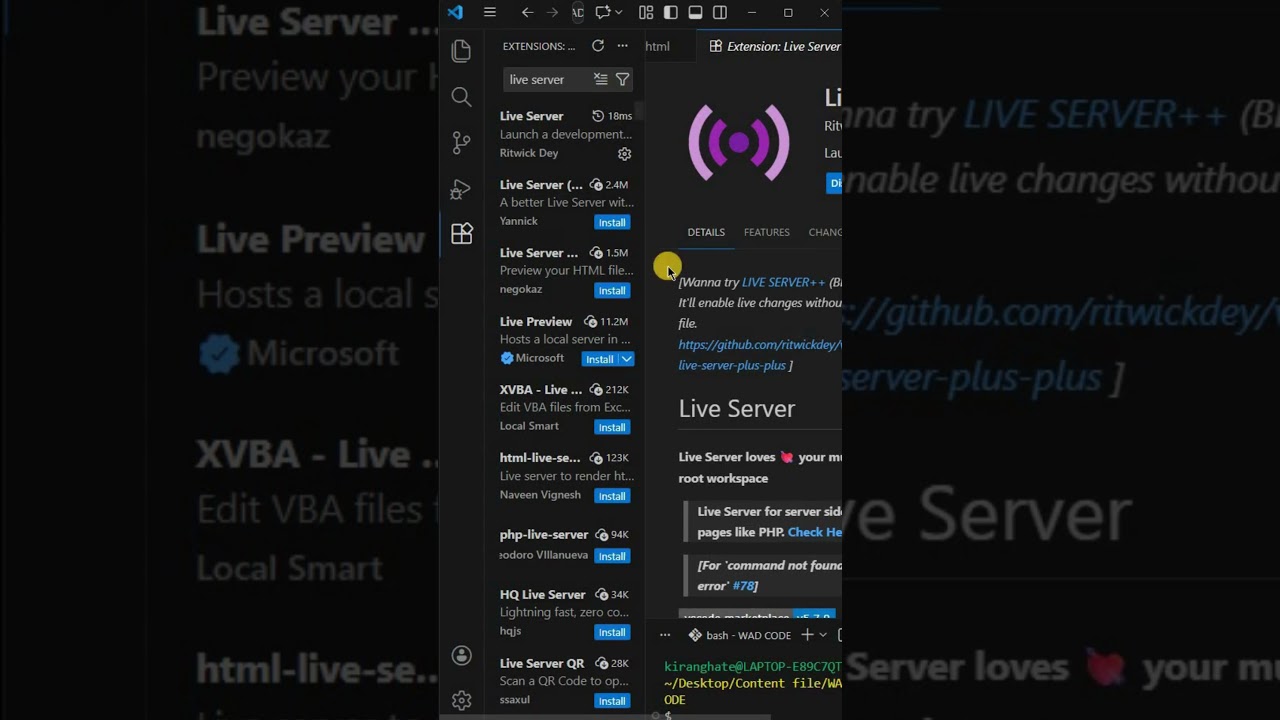1280x720 pixels.
Task: Open the Search view in activity bar
Action: (461, 97)
